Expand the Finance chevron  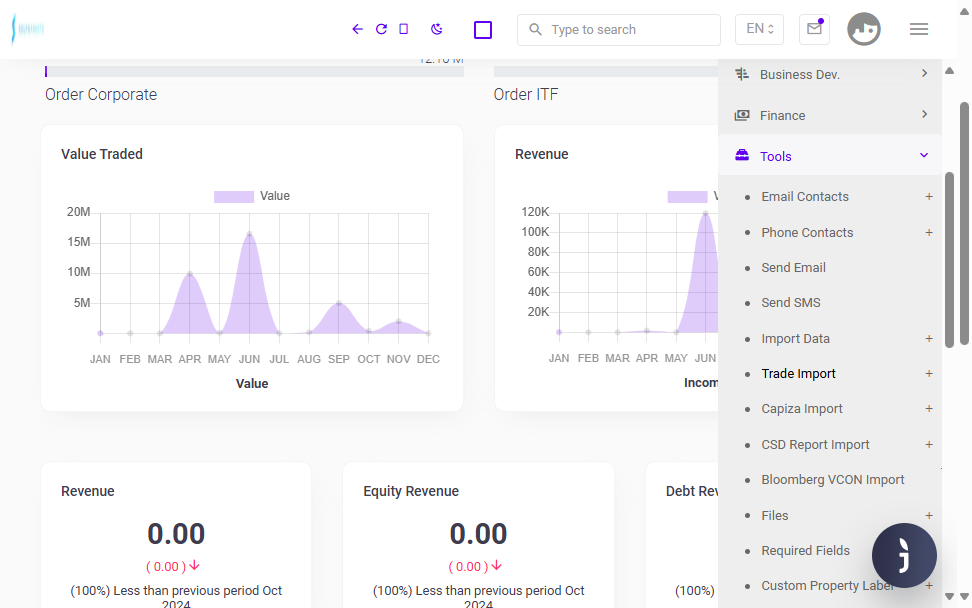pos(924,114)
